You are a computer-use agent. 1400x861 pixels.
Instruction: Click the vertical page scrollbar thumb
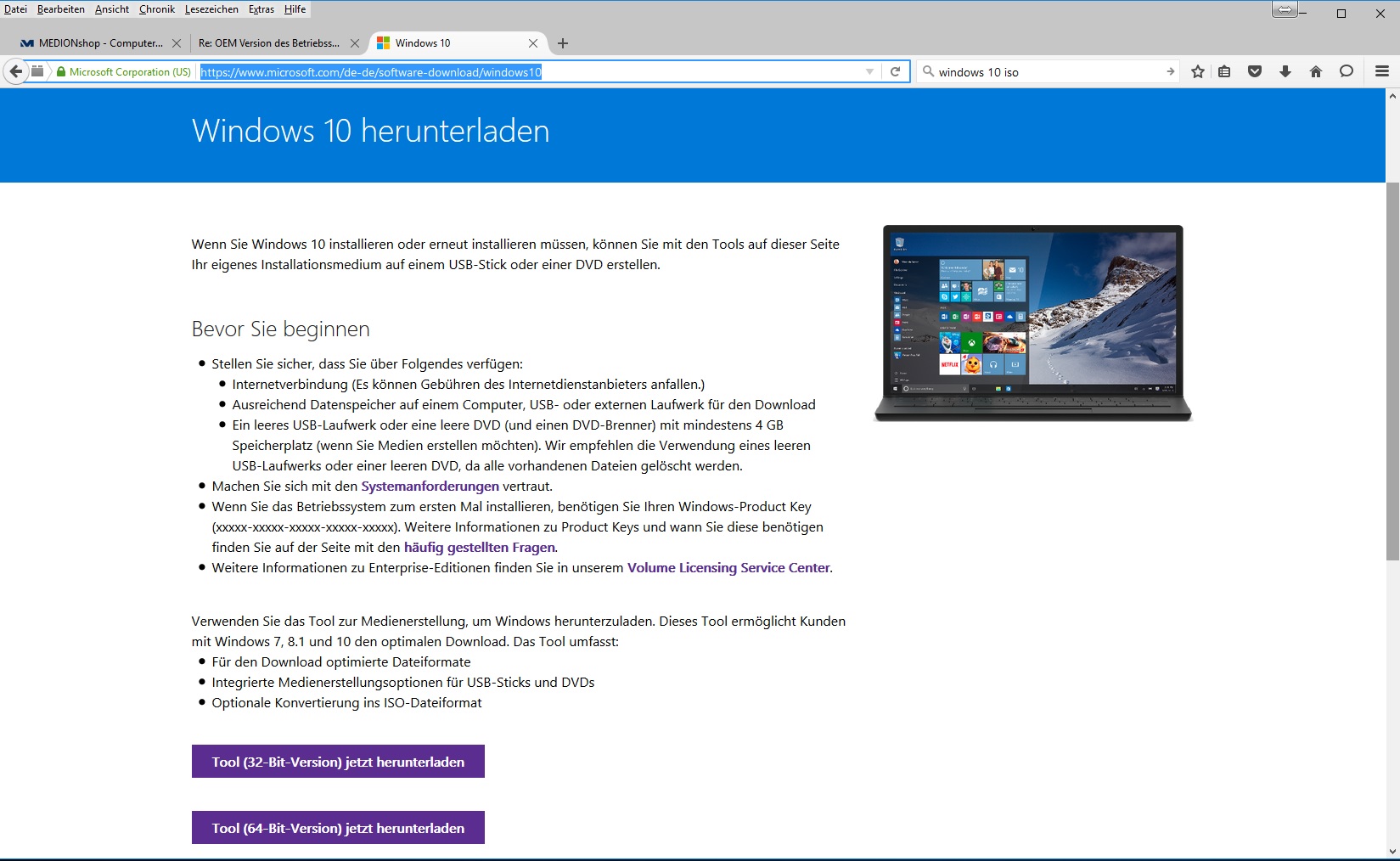[1392, 370]
